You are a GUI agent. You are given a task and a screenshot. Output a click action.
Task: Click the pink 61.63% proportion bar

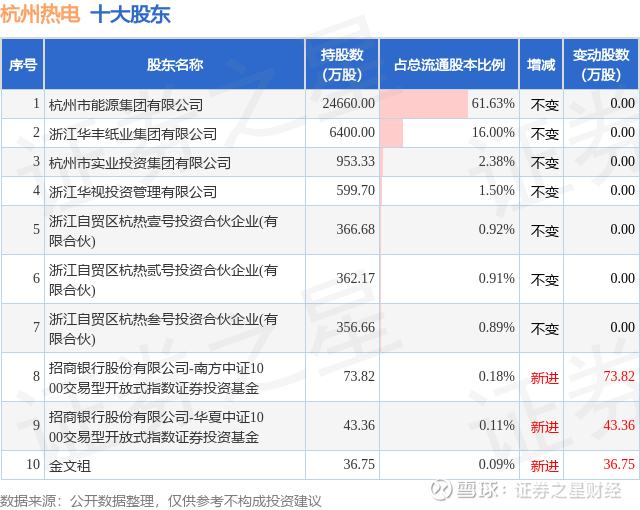424,104
